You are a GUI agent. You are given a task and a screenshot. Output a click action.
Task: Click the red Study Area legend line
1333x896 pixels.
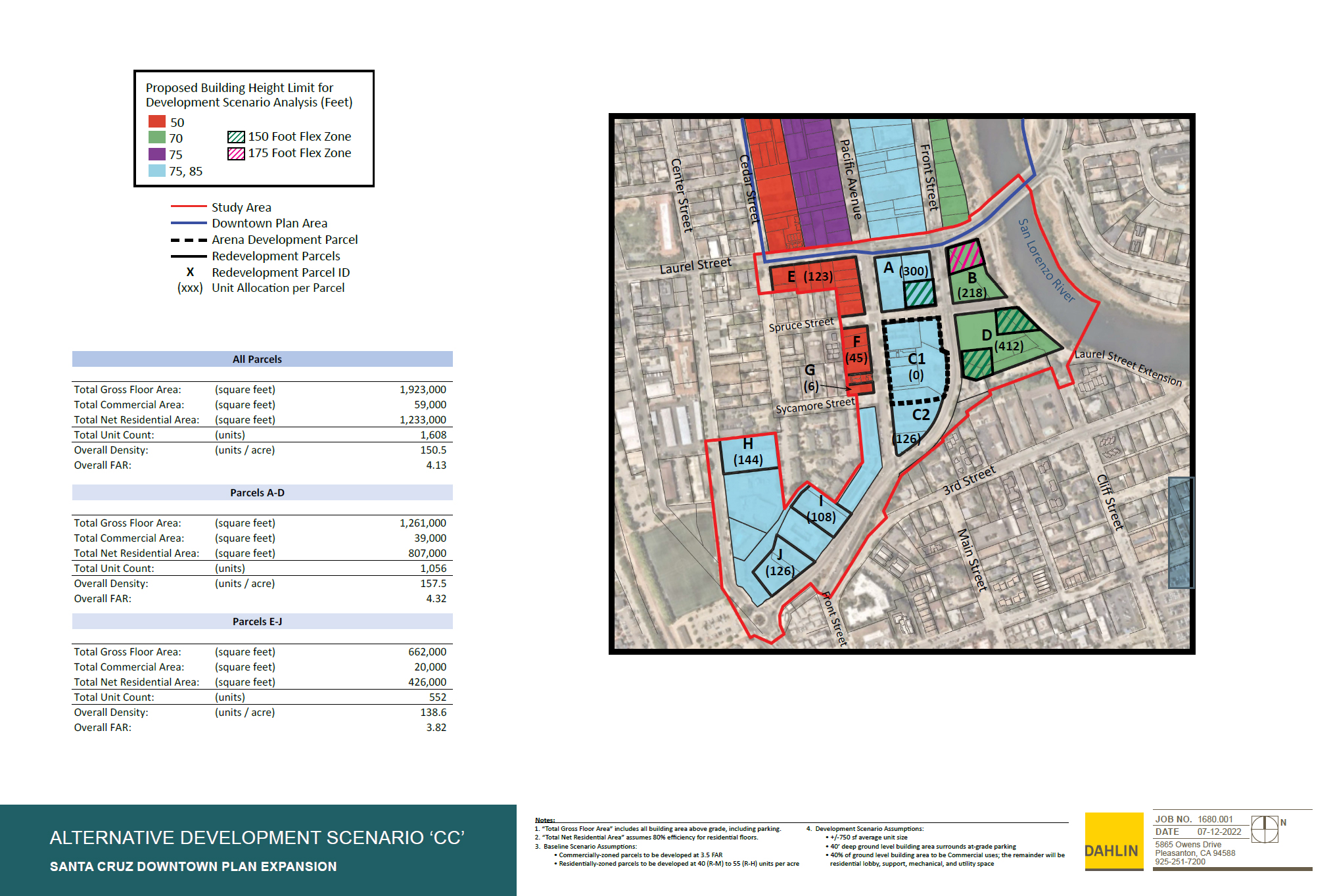point(189,207)
